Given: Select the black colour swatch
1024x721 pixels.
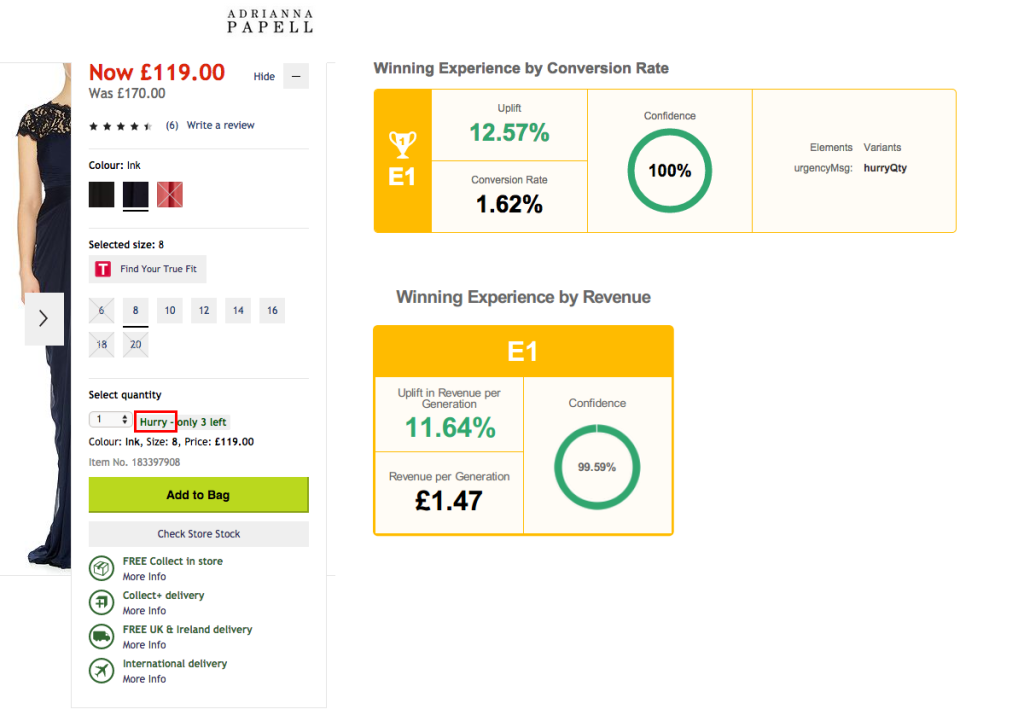Looking at the screenshot, I should pyautogui.click(x=102, y=195).
